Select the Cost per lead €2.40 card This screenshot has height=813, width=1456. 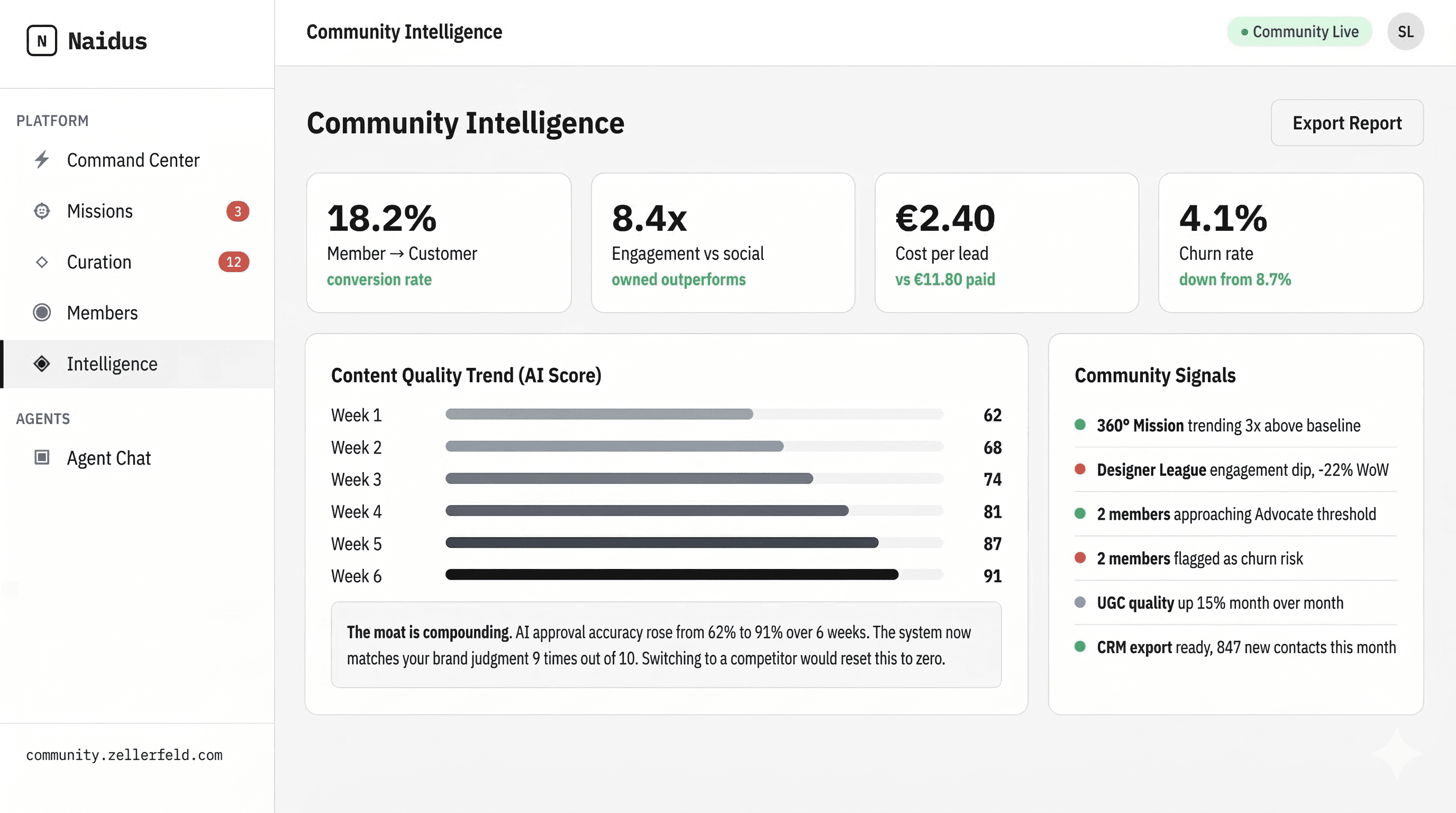point(1006,243)
